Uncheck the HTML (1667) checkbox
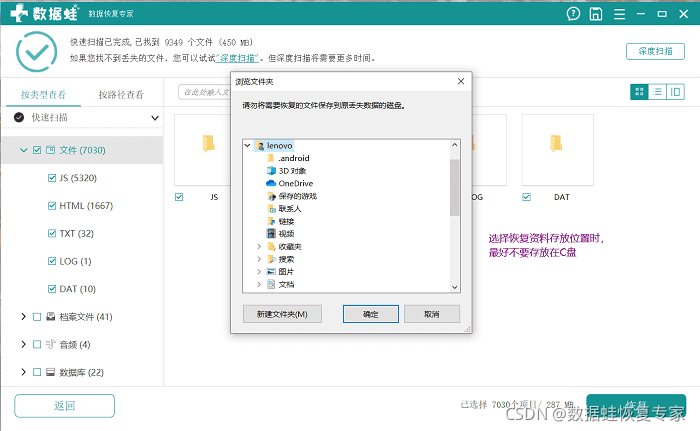 pyautogui.click(x=52, y=205)
